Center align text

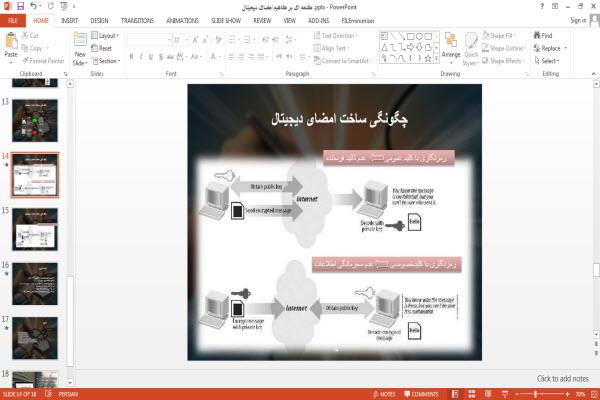click(x=241, y=57)
